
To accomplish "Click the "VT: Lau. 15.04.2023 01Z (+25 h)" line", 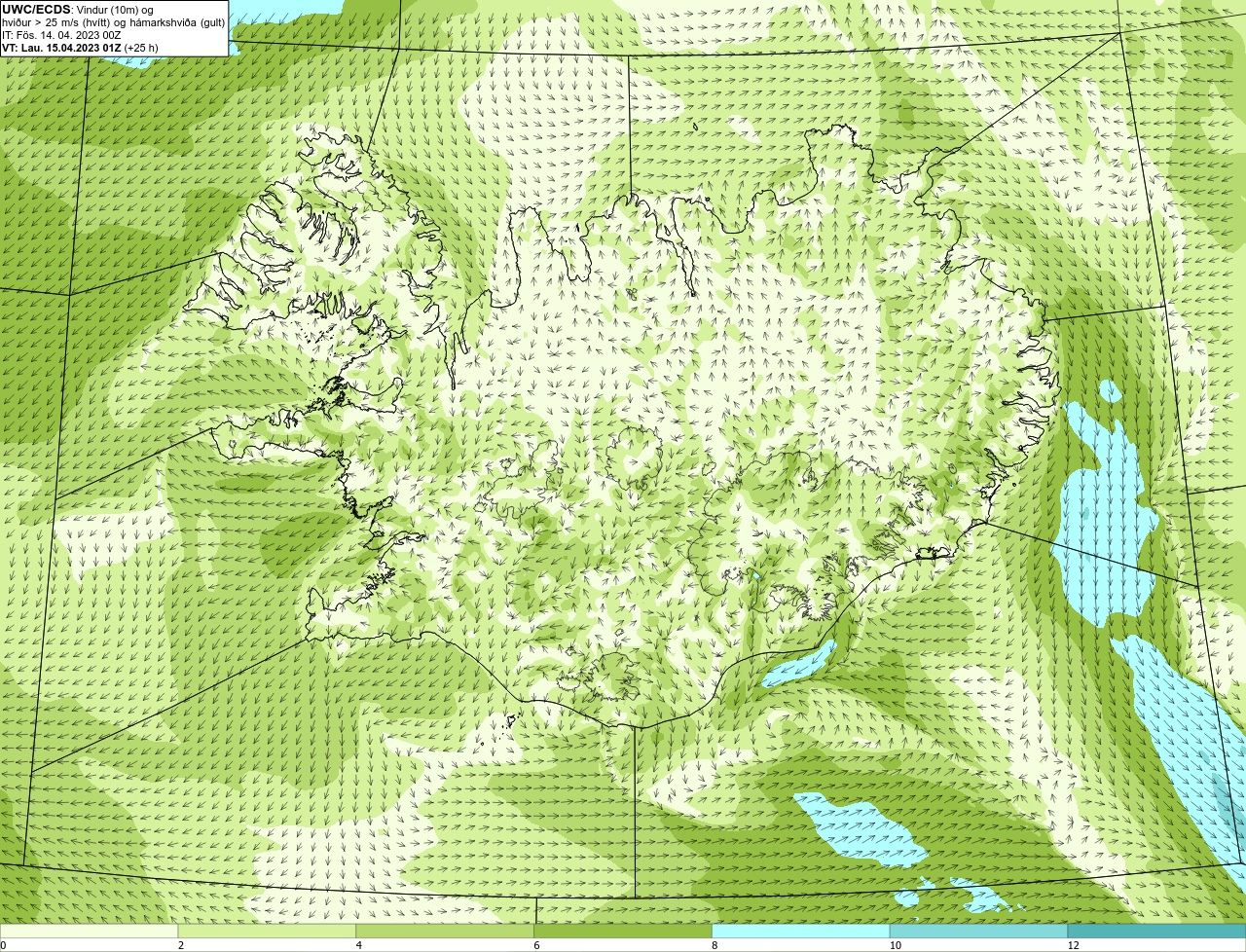I will pos(80,47).
